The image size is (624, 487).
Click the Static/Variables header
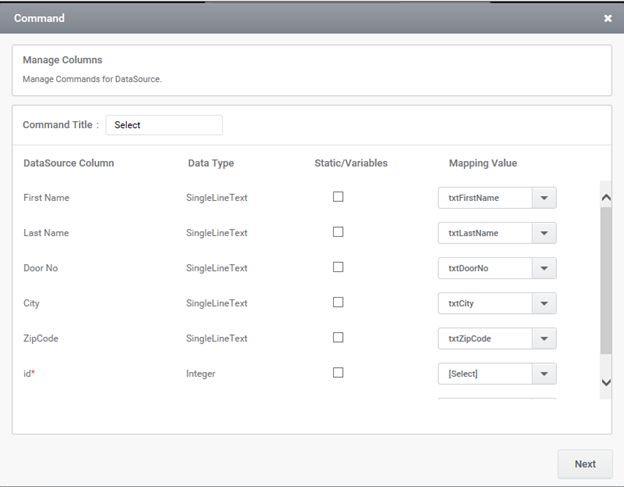coord(351,163)
